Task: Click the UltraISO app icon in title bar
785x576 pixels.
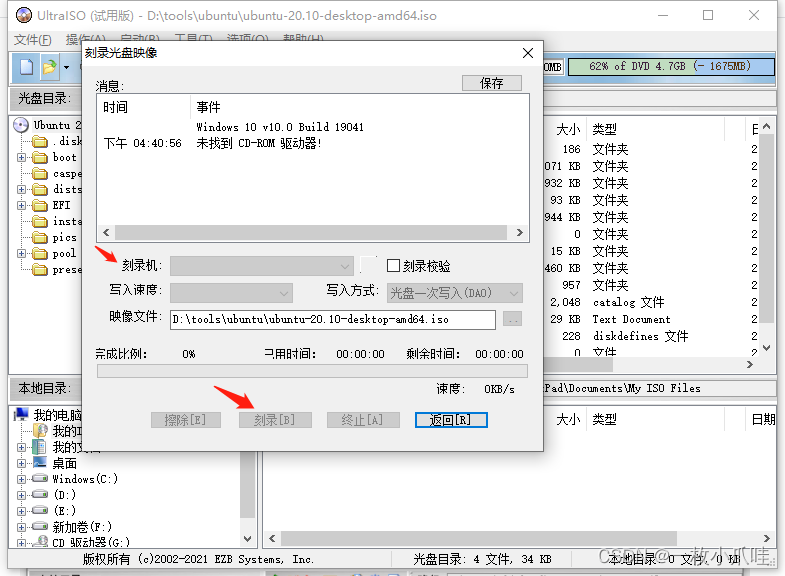Action: [24, 16]
